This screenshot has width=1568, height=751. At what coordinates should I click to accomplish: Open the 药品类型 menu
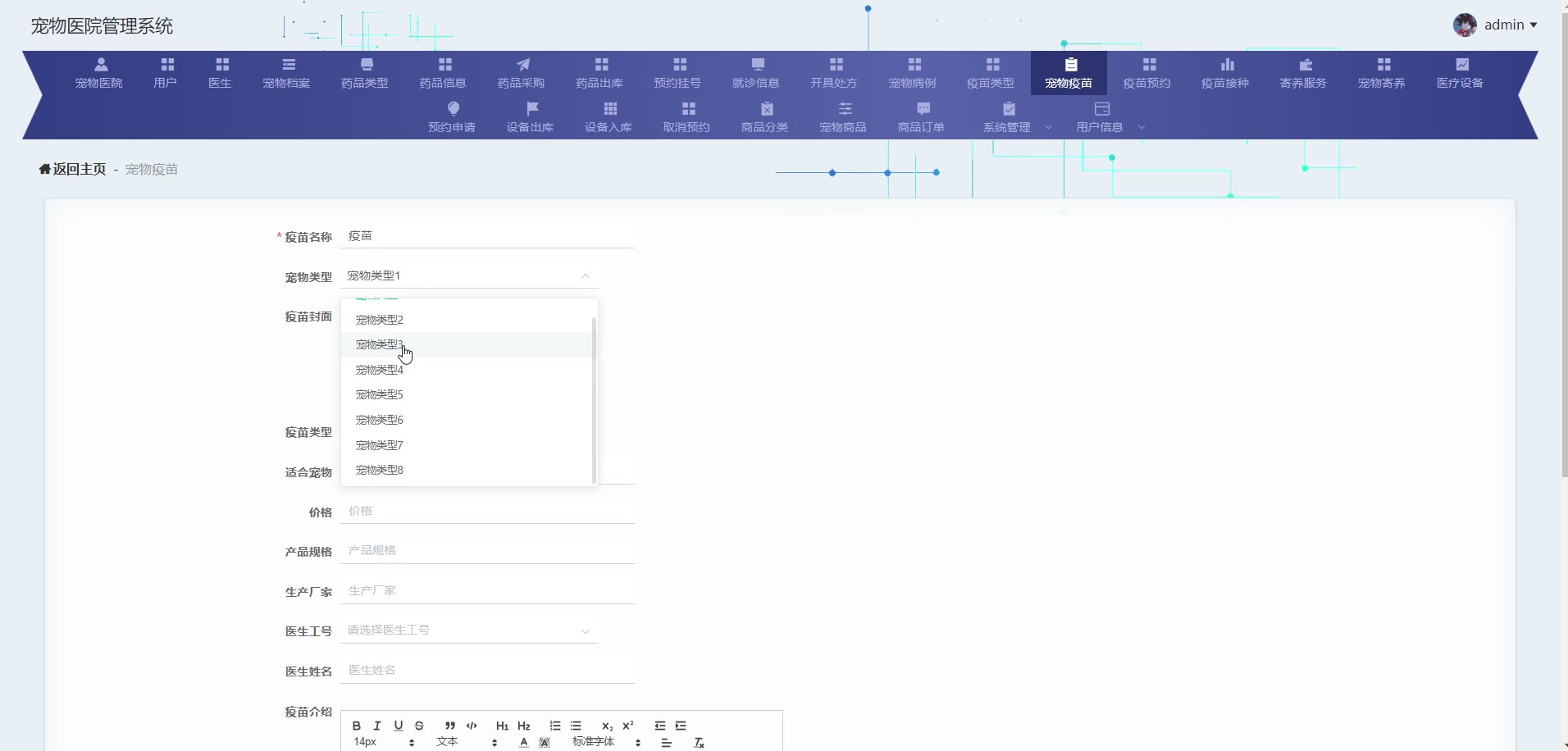coord(365,73)
